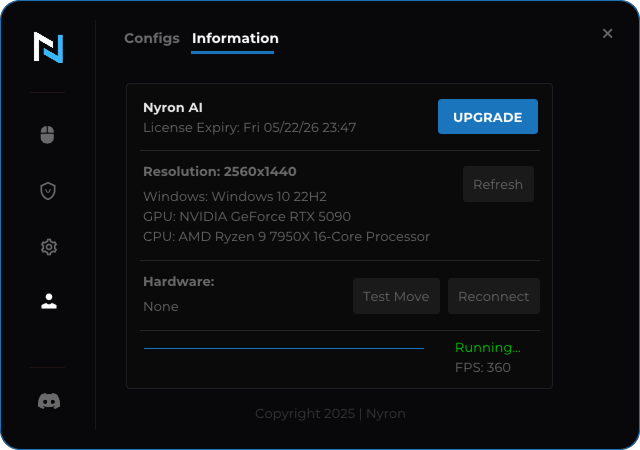Click the Nyron AI title text
Viewport: 640px width, 450px height.
pyautogui.click(x=173, y=107)
